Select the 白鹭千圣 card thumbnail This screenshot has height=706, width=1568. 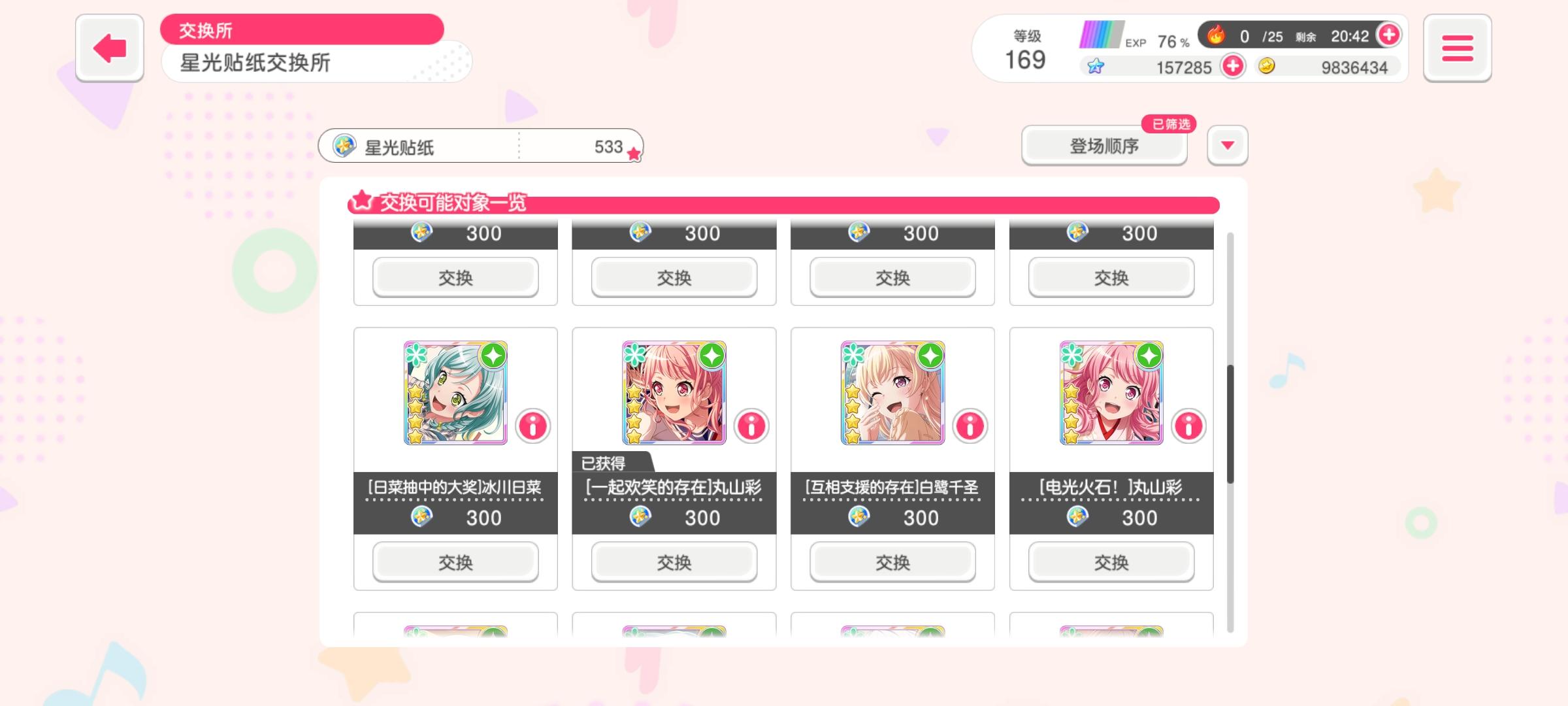click(x=892, y=393)
